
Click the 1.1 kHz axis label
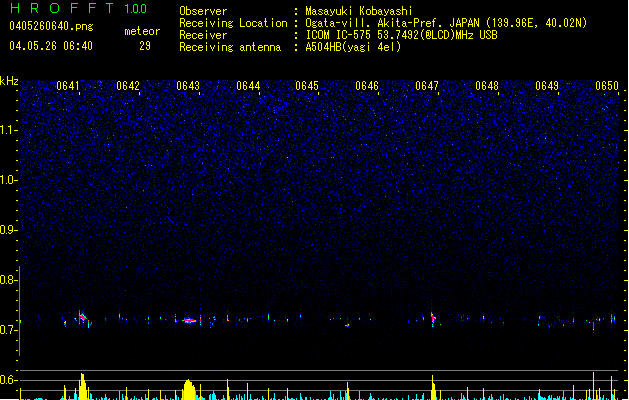(9, 130)
